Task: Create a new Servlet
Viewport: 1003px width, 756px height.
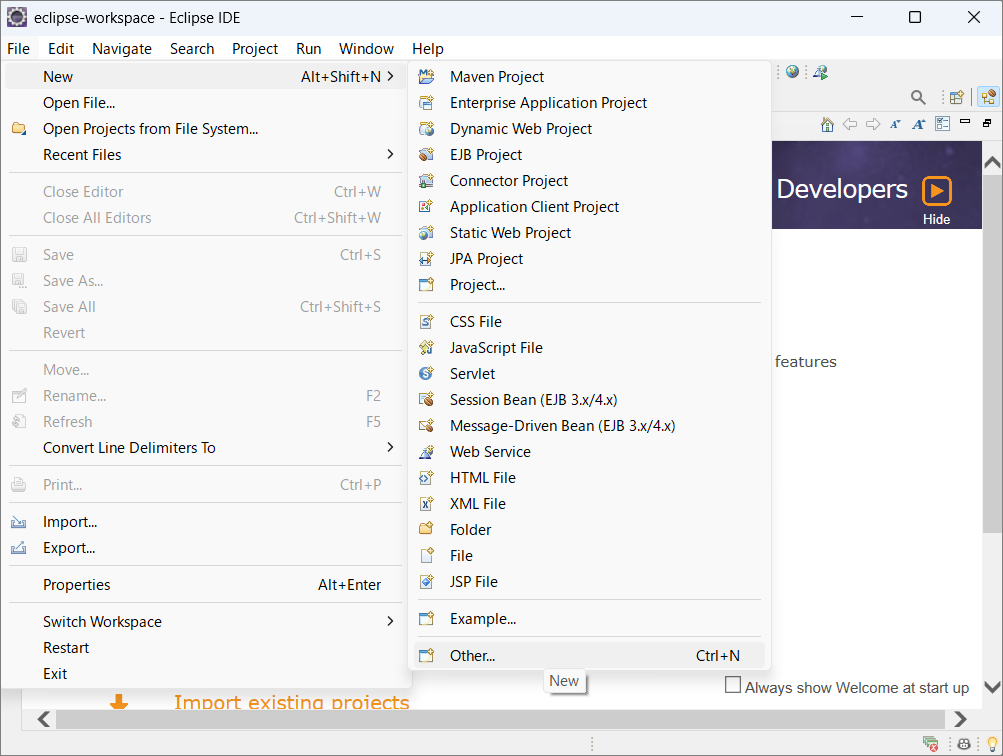Action: [x=588, y=374]
